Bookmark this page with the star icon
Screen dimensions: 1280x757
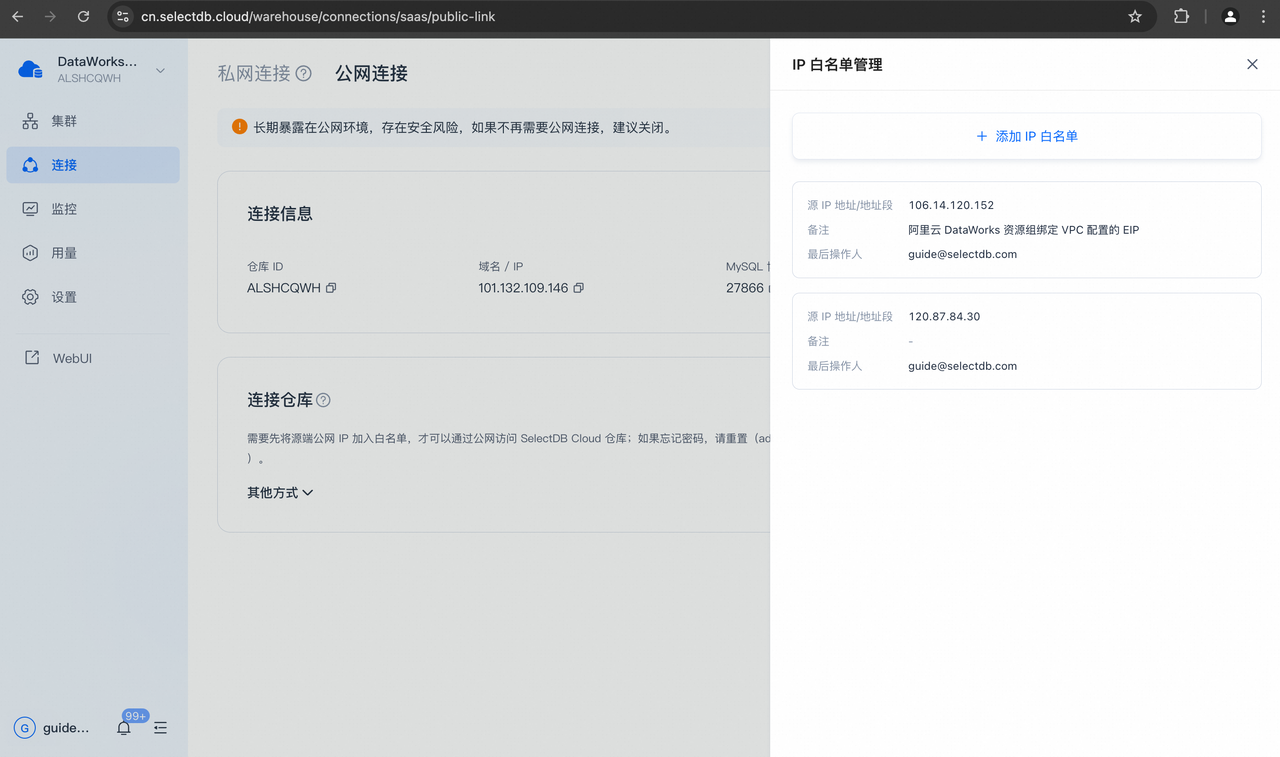pos(1135,17)
